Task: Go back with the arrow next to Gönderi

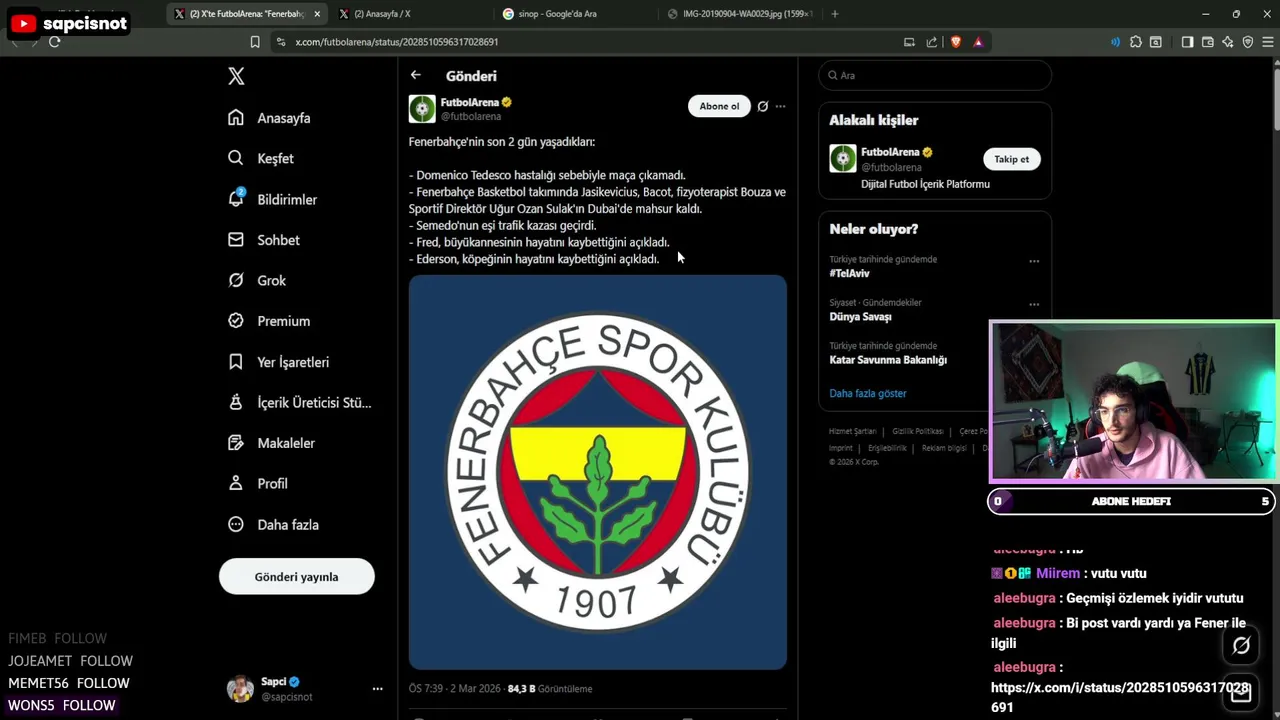Action: (416, 75)
